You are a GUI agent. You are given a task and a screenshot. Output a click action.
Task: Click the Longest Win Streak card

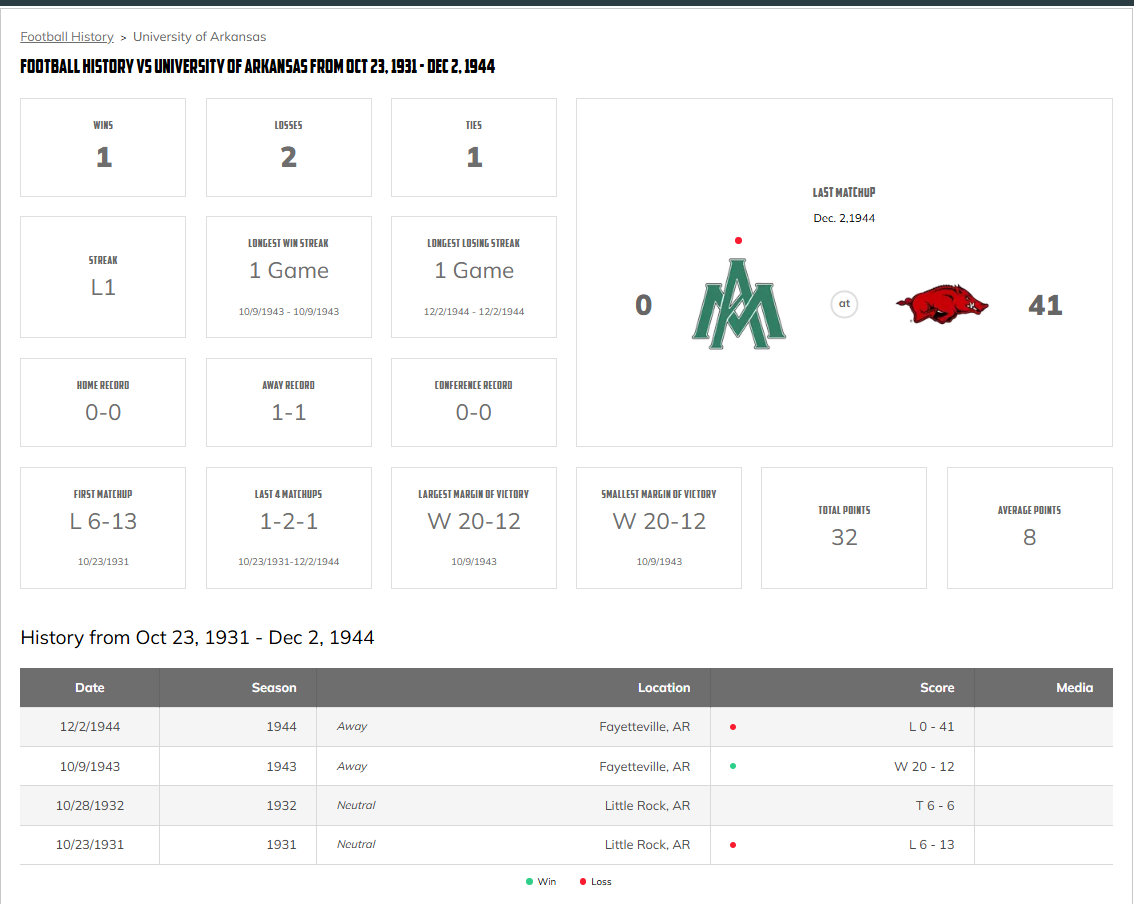pos(289,277)
